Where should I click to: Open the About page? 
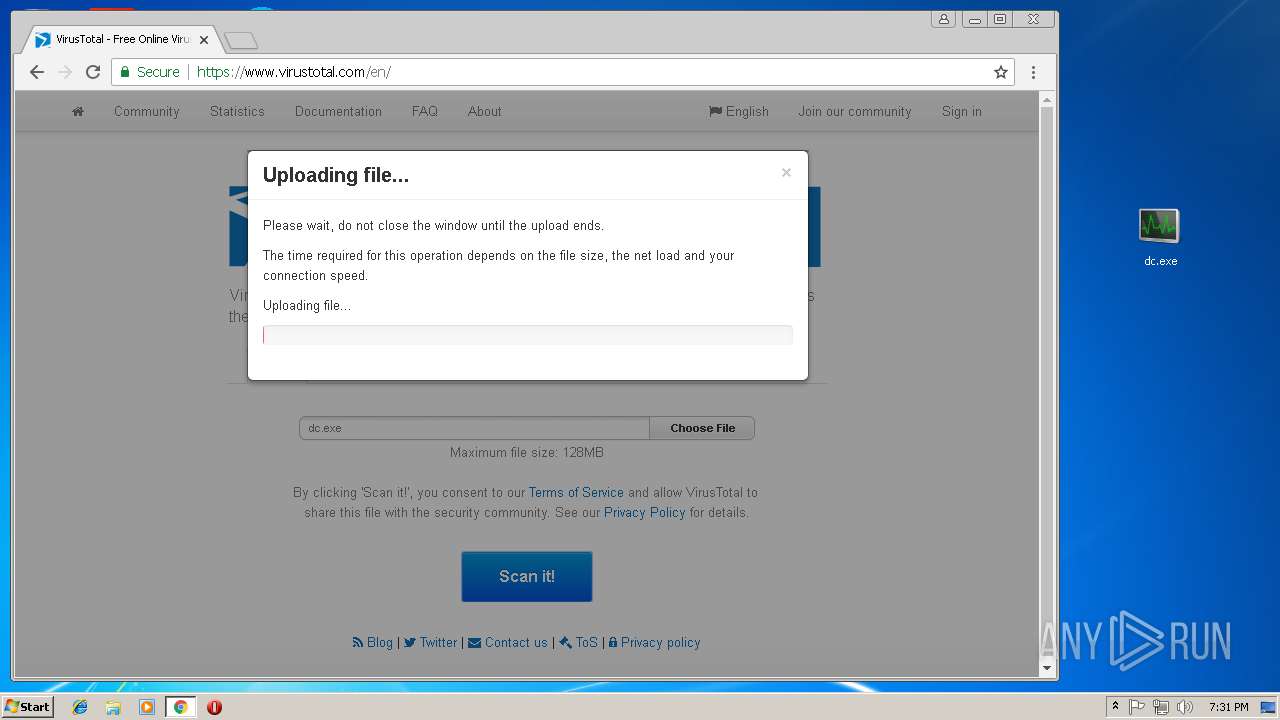485,111
